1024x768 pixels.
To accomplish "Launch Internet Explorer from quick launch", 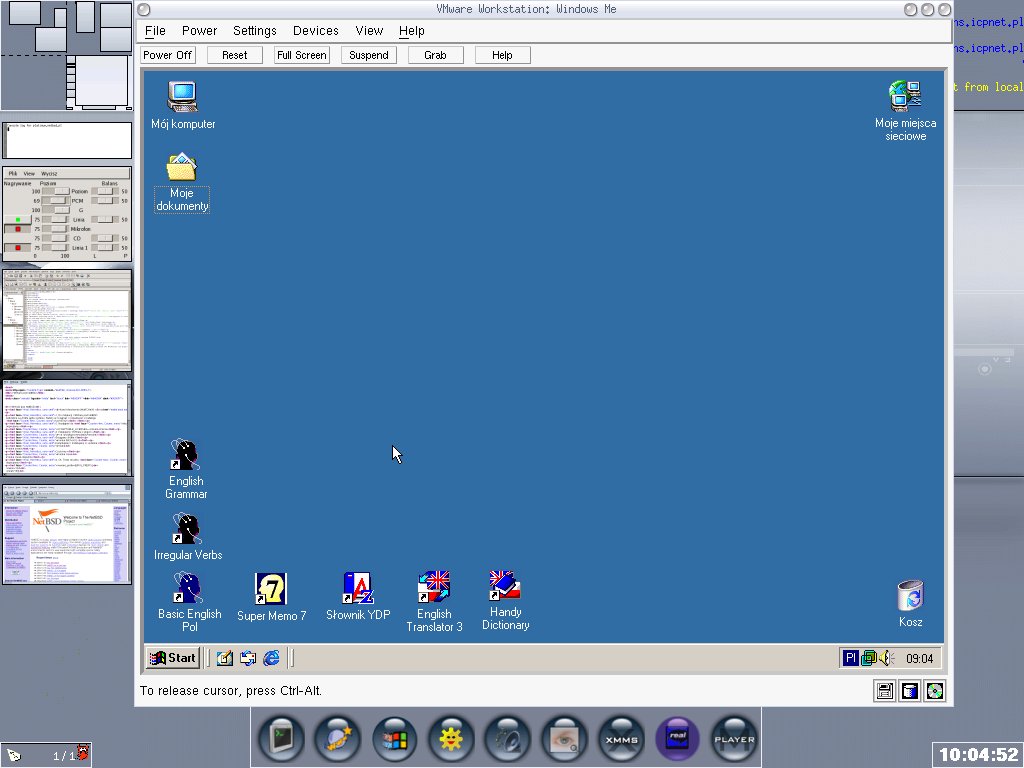I will [271, 658].
